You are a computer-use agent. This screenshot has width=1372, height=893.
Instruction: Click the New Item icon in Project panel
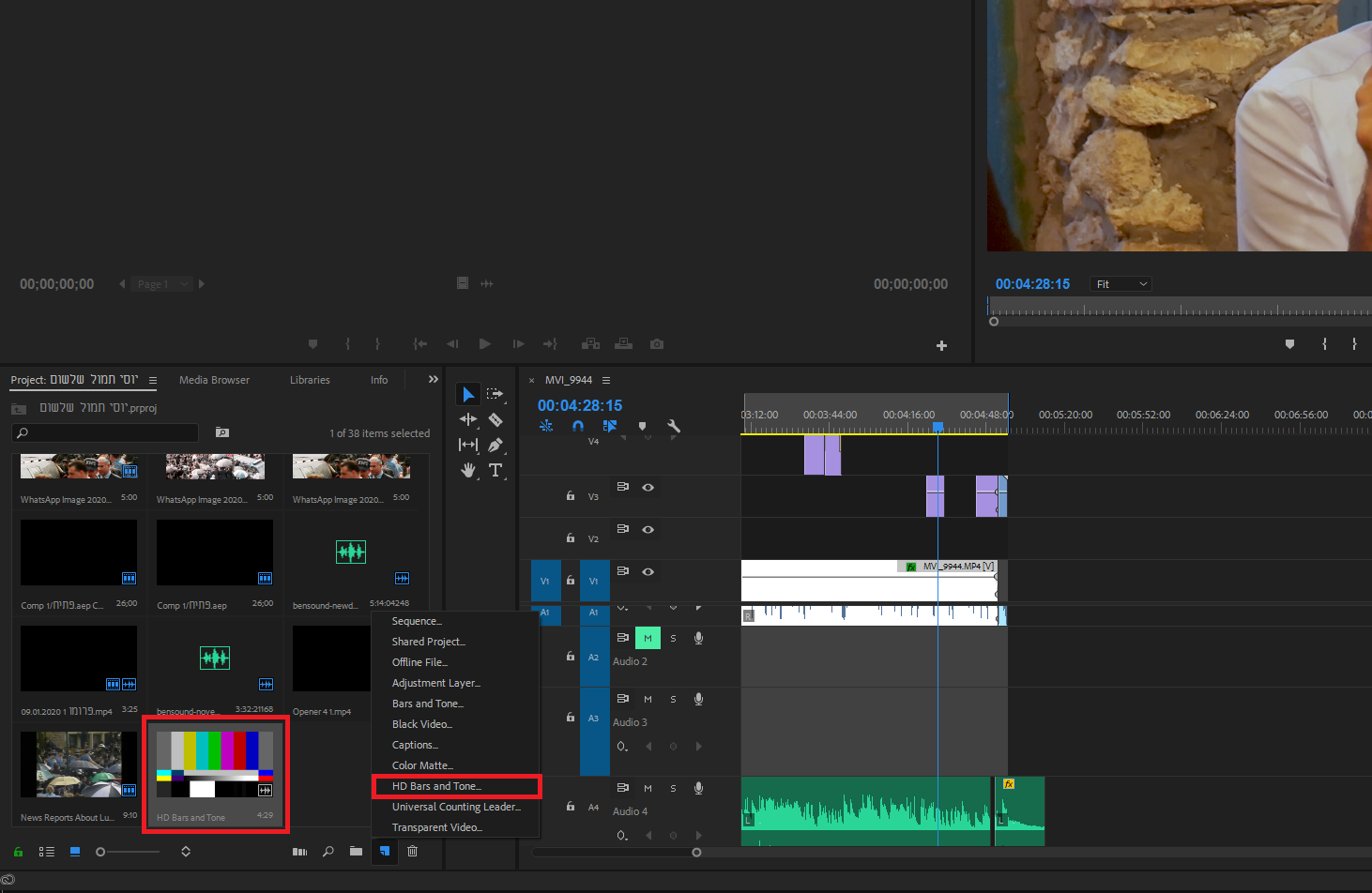384,851
